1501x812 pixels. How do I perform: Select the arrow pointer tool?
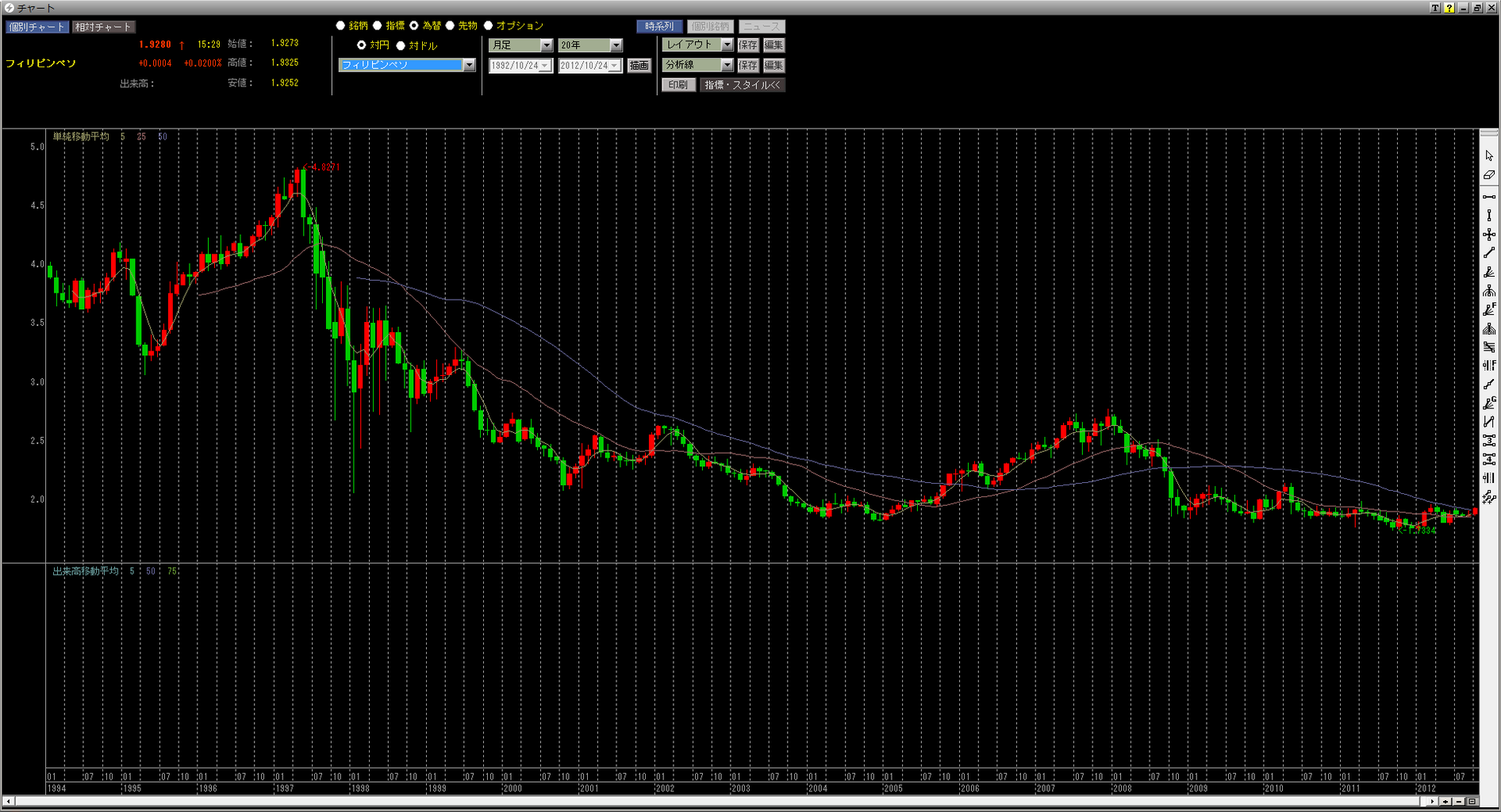1489,156
